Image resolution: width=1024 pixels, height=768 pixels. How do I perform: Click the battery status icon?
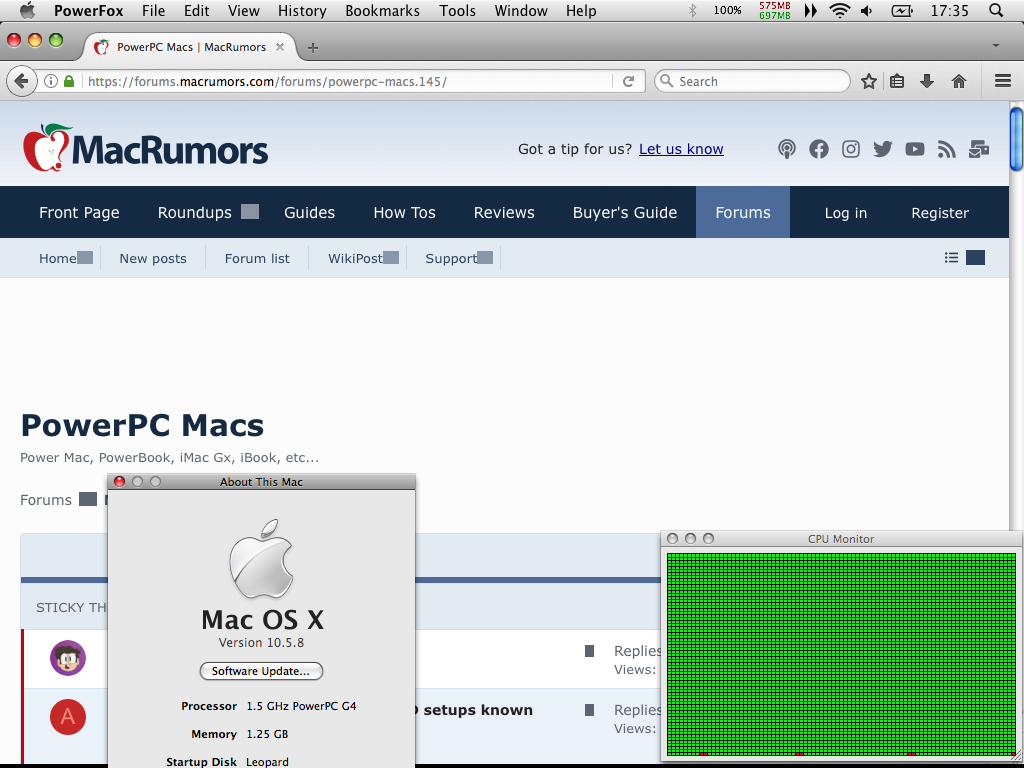pyautogui.click(x=902, y=10)
